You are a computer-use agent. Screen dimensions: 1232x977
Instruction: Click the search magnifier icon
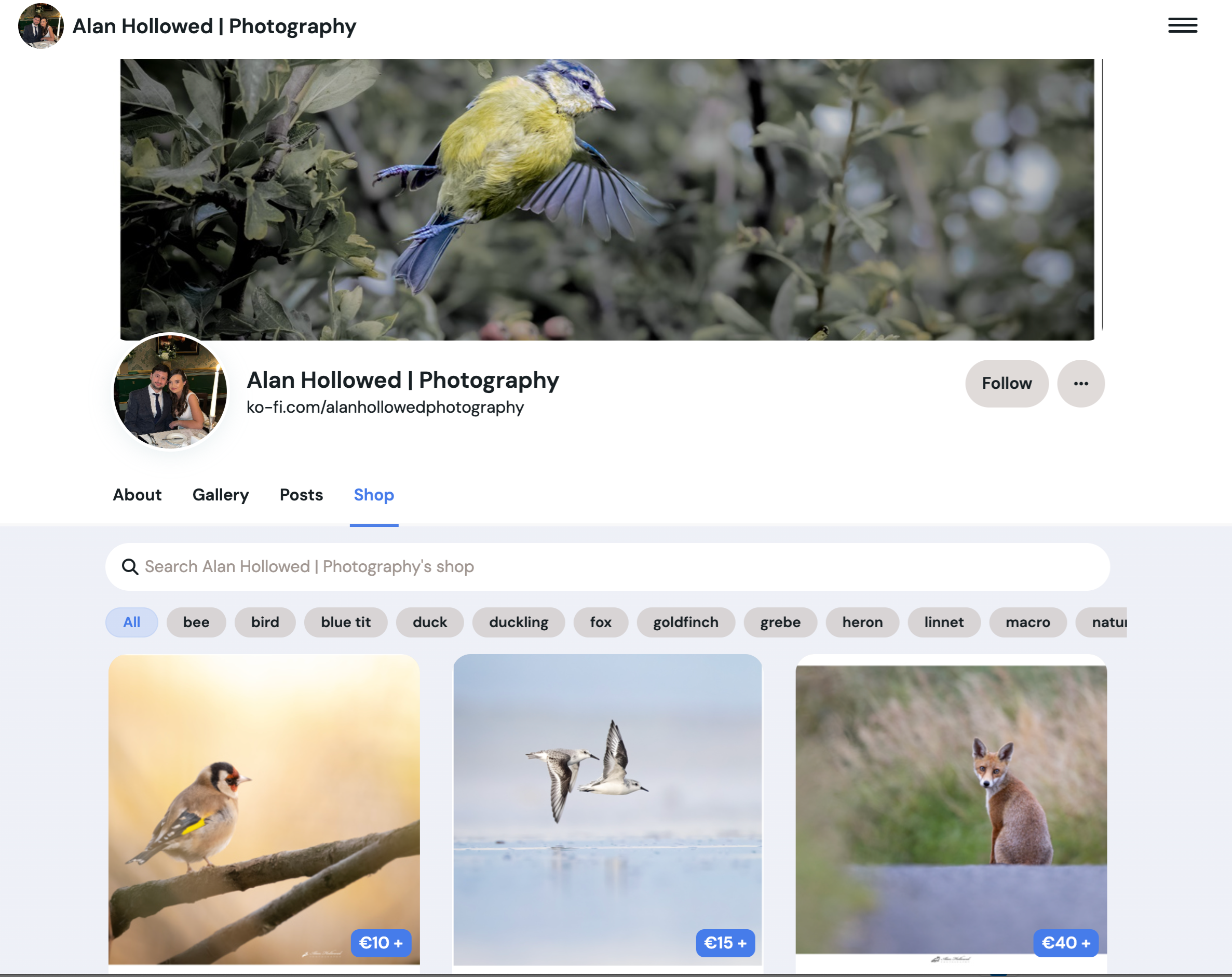click(130, 566)
